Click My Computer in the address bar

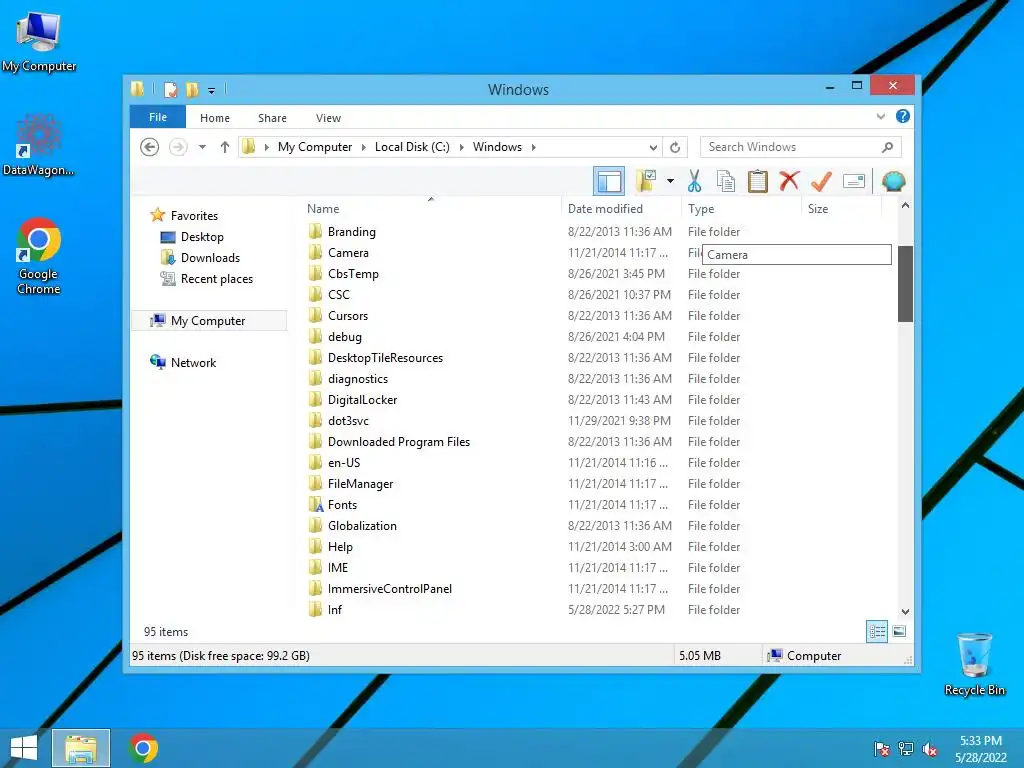(315, 147)
